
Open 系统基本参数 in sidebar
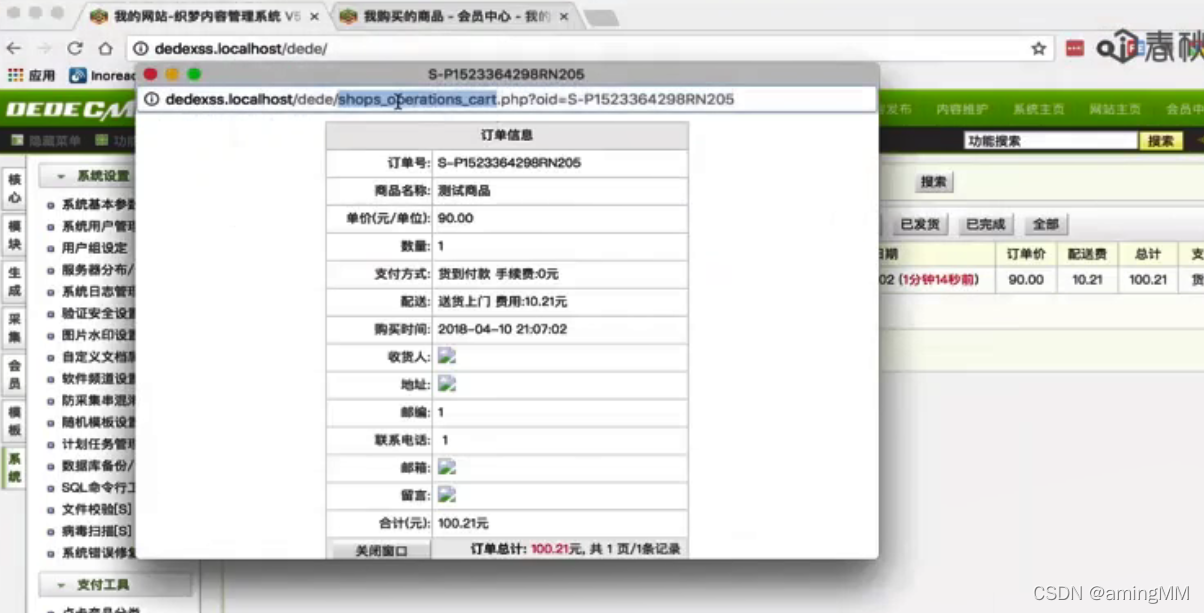tap(98, 204)
